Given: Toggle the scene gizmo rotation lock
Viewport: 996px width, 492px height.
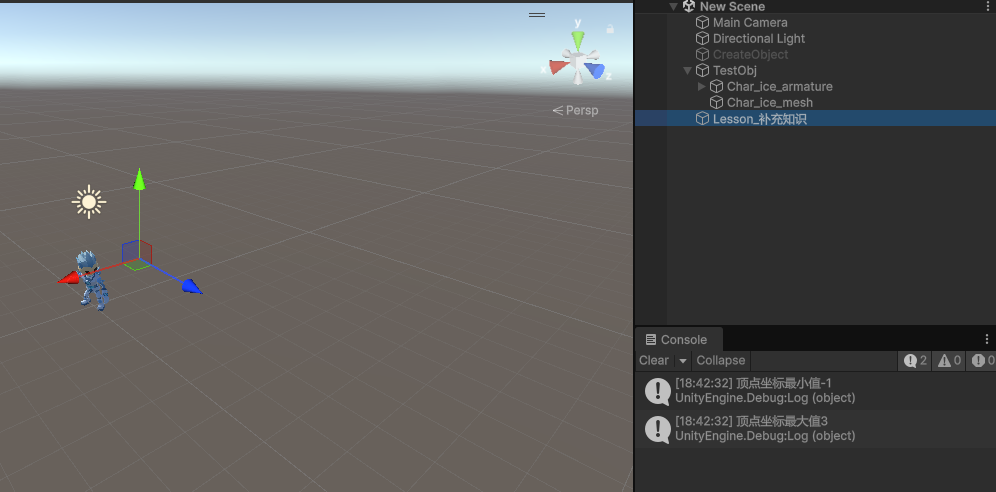Looking at the screenshot, I should point(610,29).
